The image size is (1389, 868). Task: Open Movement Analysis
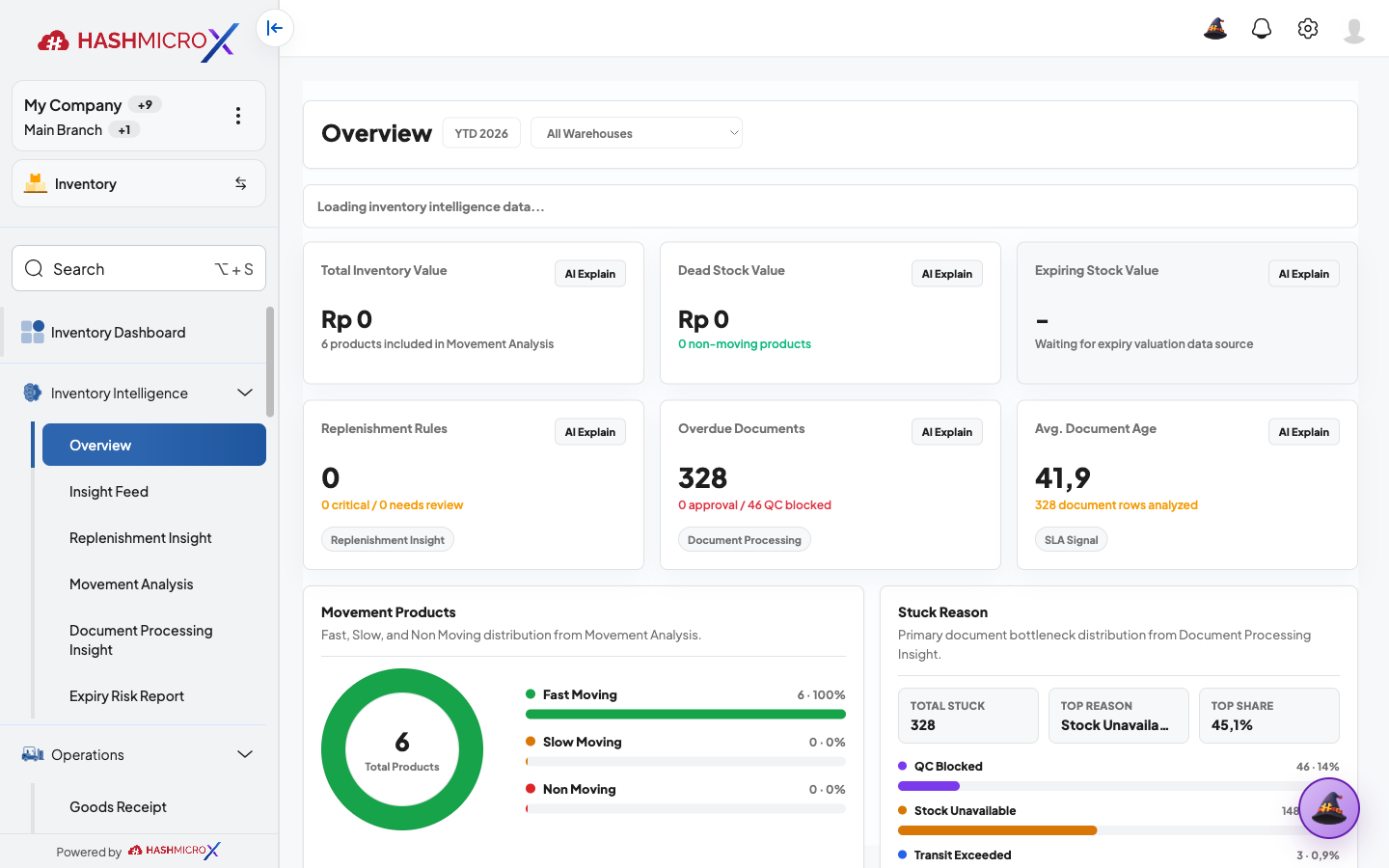pos(131,584)
